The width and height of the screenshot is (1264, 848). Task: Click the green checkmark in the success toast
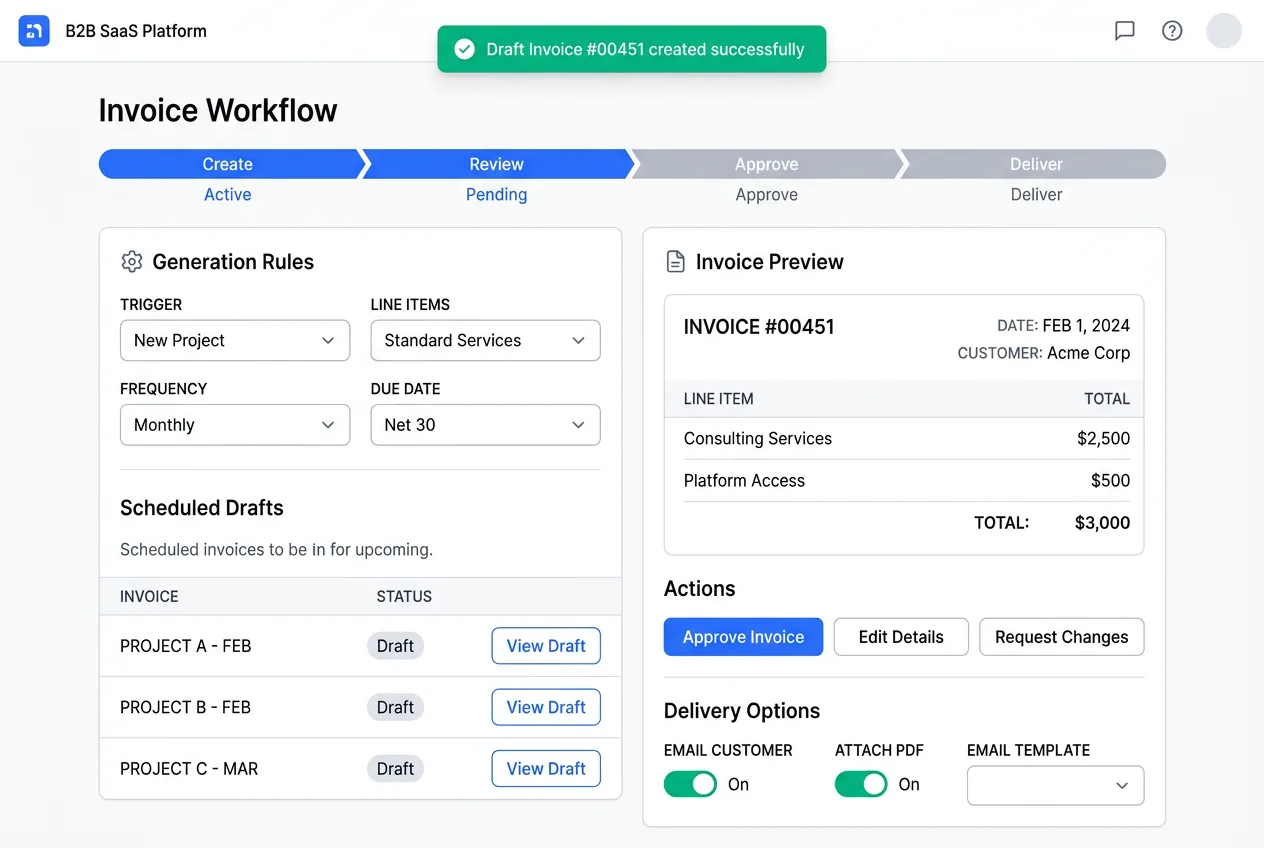464,47
